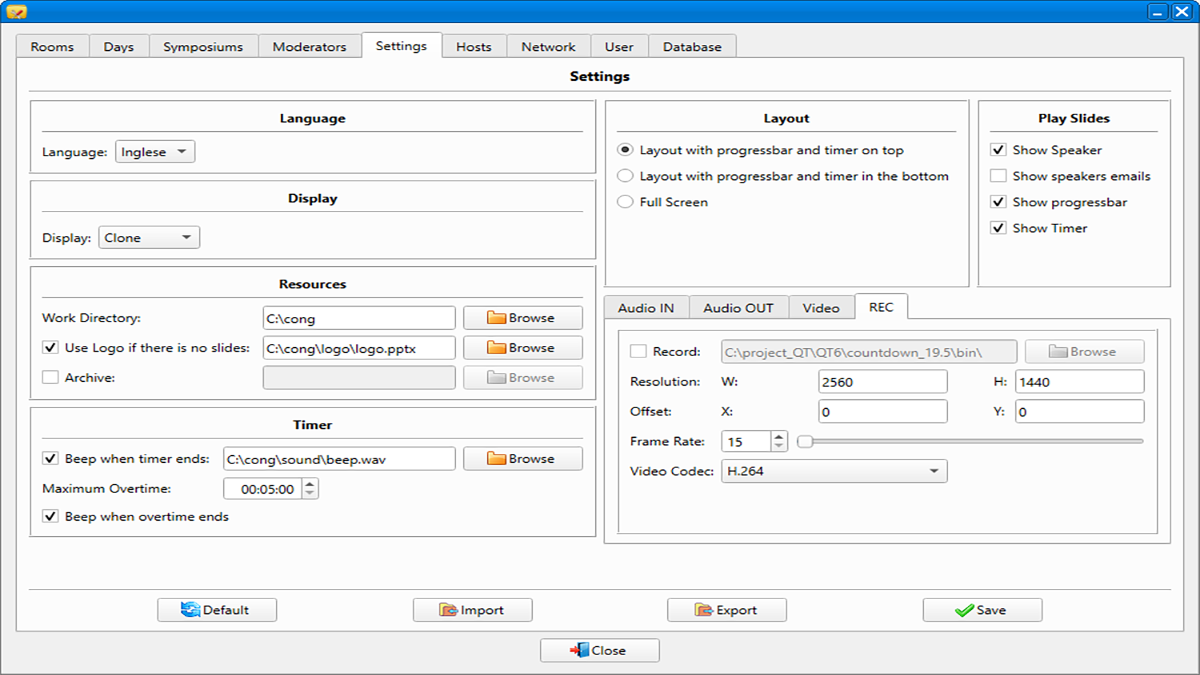Toggle Show Timer checkbox
This screenshot has height=675, width=1200.
998,228
